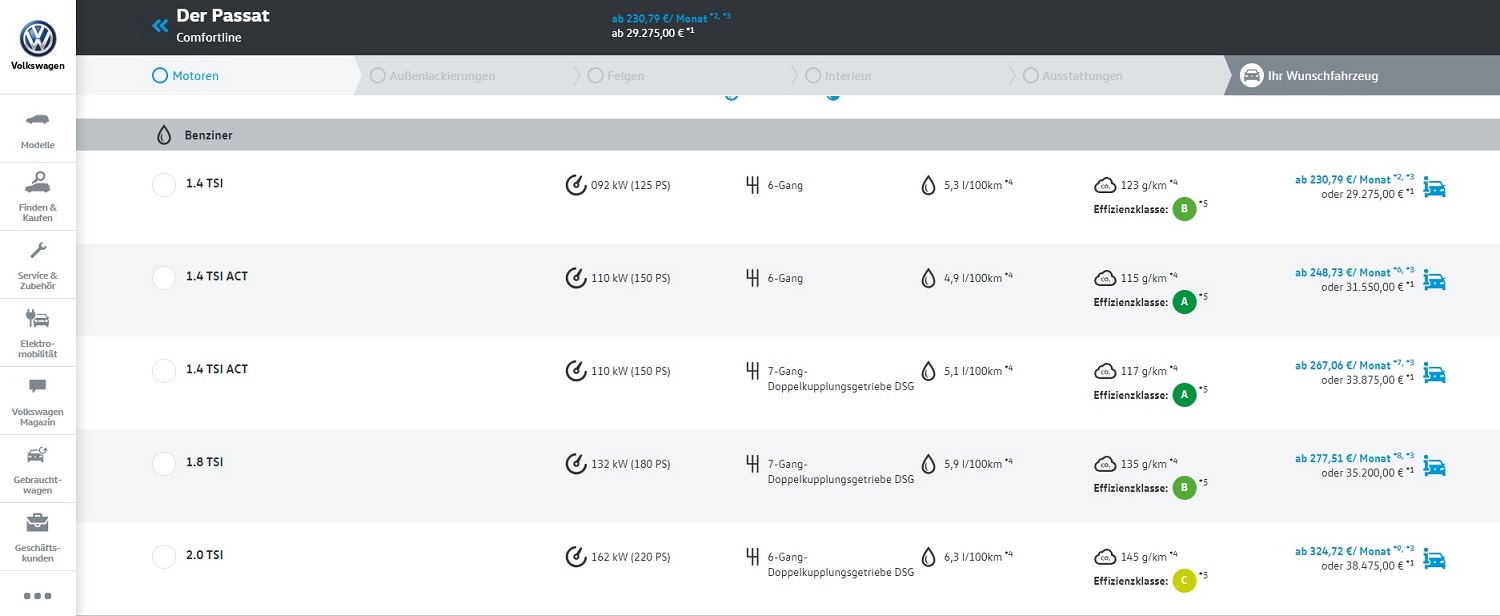Click 6-Gang-Doppelkupplungsgetriebe DSG text
This screenshot has height=616, width=1500.
[841, 565]
